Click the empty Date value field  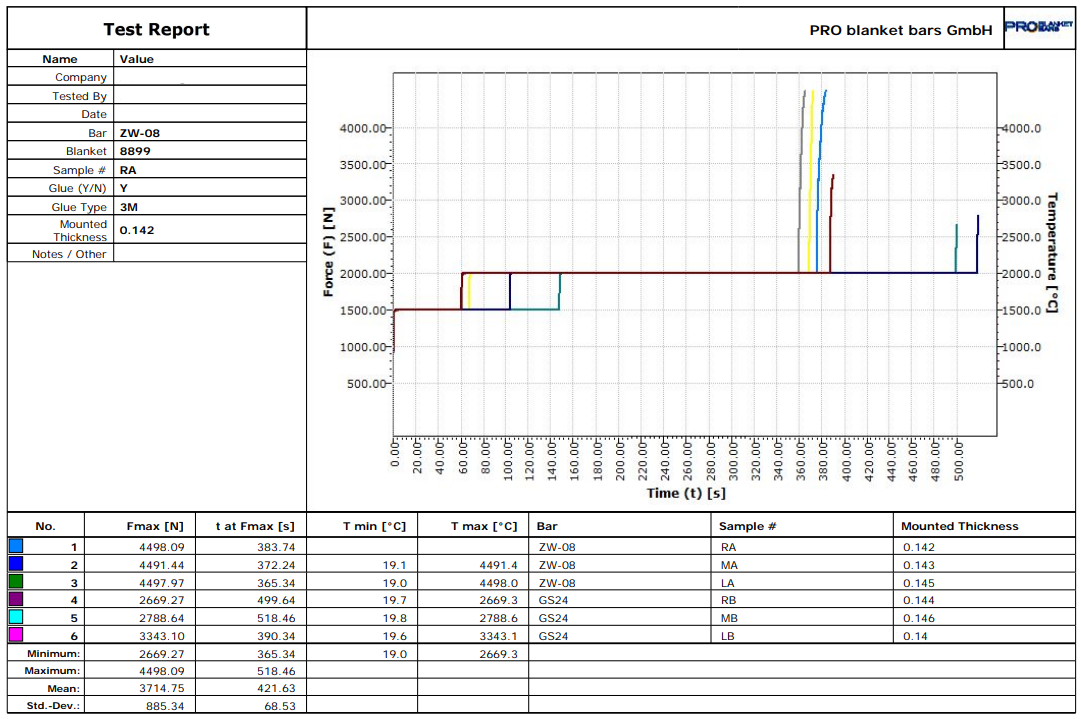click(x=210, y=114)
